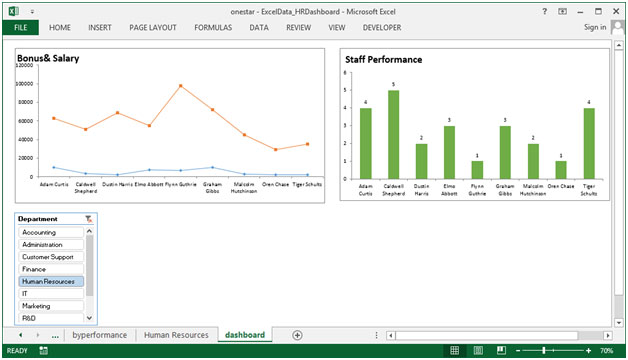
Task: Click Caldwell Shepherd's green bar
Action: click(x=393, y=135)
